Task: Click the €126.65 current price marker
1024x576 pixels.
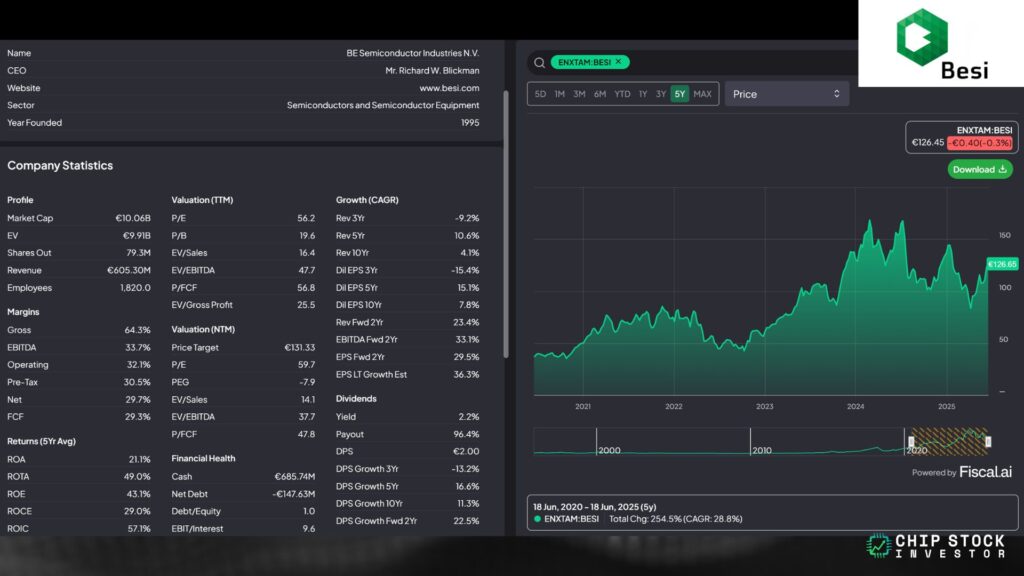Action: 1002,264
